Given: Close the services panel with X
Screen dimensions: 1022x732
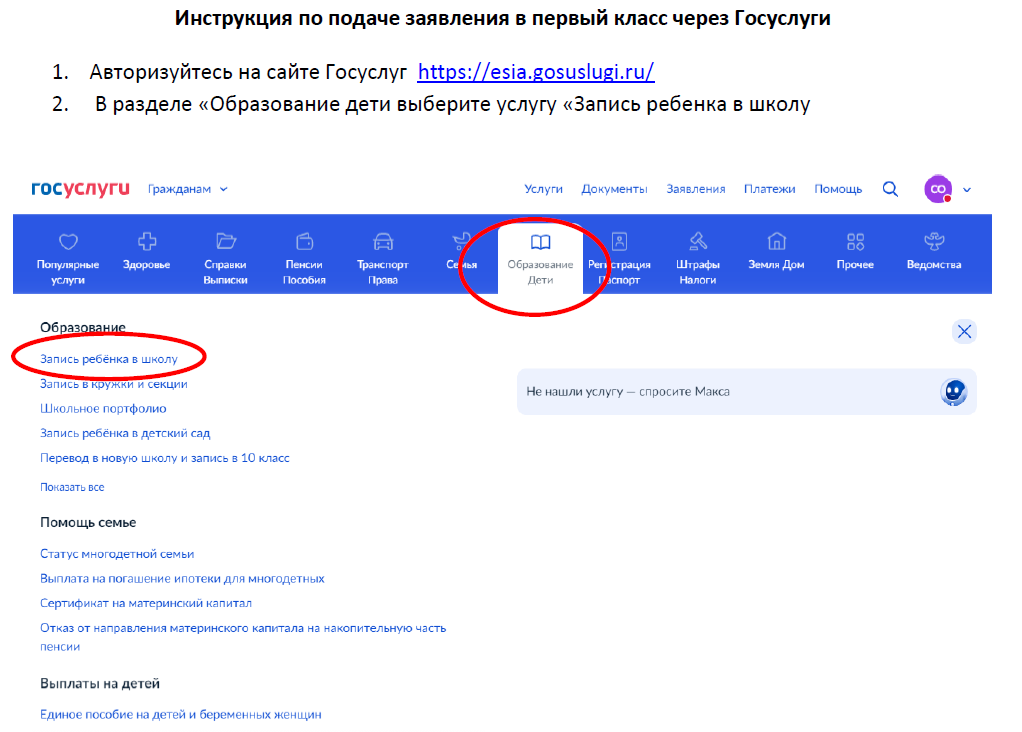Looking at the screenshot, I should pos(964,332).
